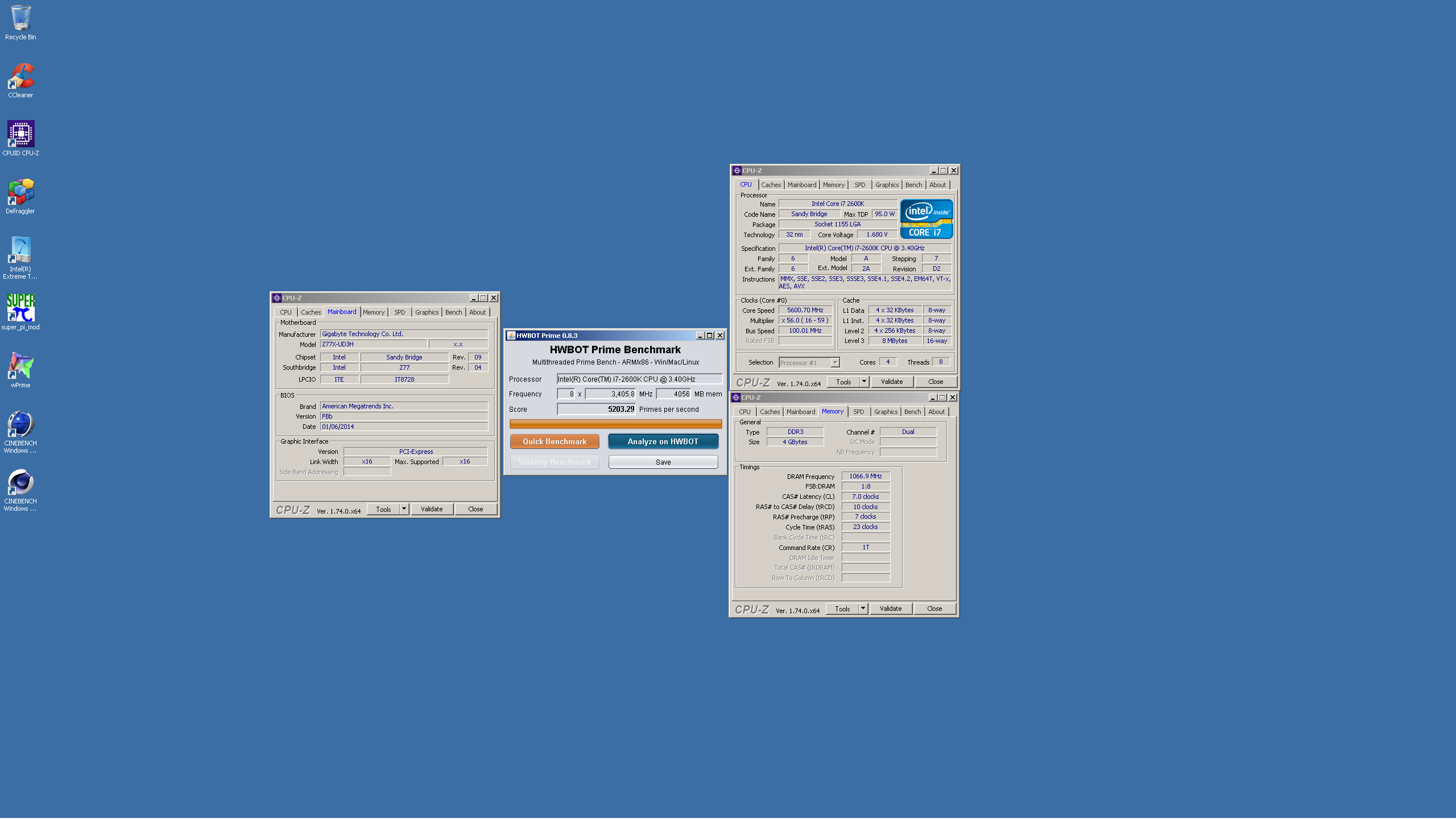
Task: Open the CPUID CPU-Z desktop shortcut
Action: 20,138
